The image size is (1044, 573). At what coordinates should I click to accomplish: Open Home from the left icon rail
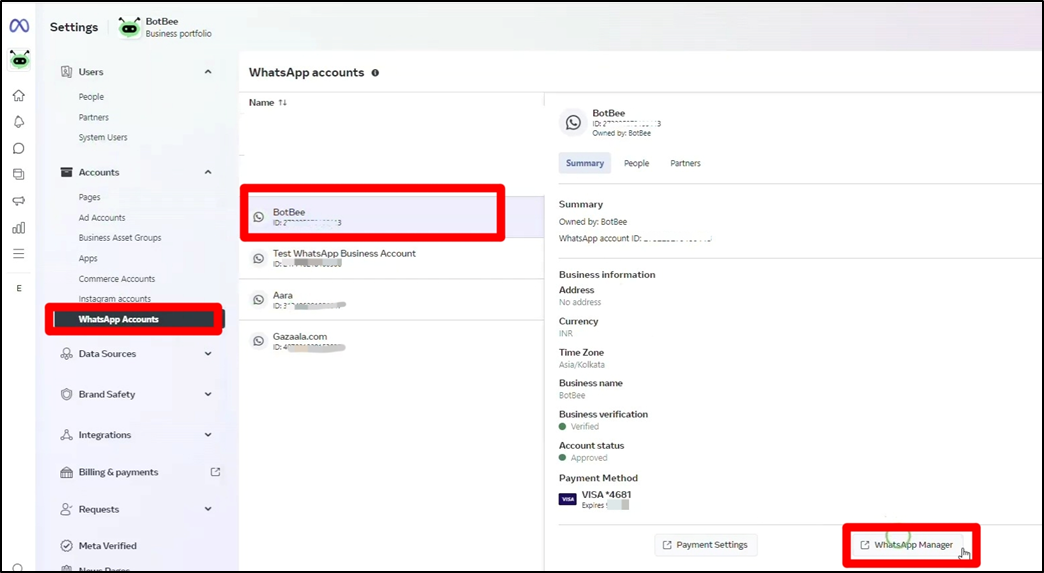[19, 96]
